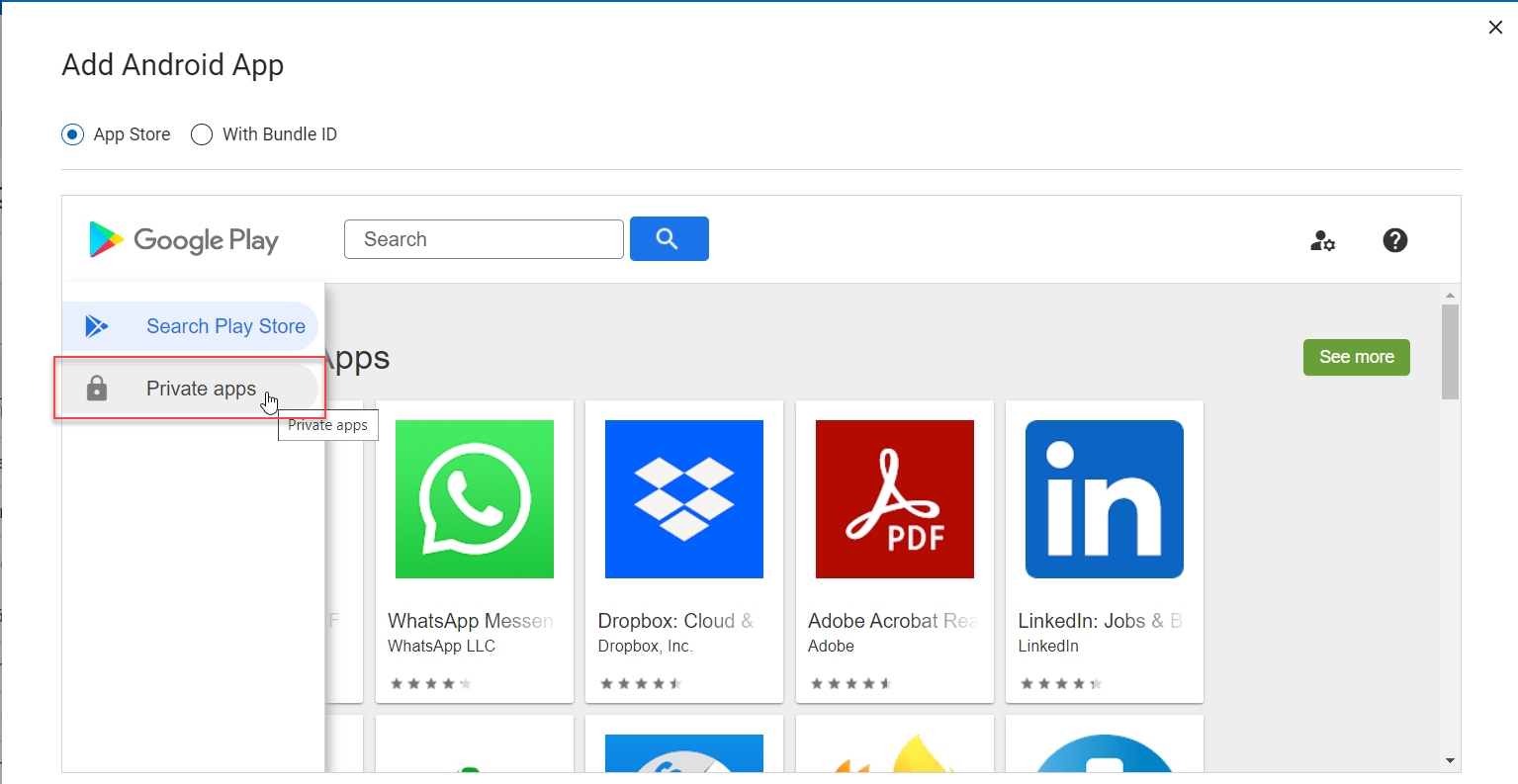Select the WhatsApp Messenger app icon
Image resolution: width=1518 pixels, height=784 pixels.
click(474, 499)
